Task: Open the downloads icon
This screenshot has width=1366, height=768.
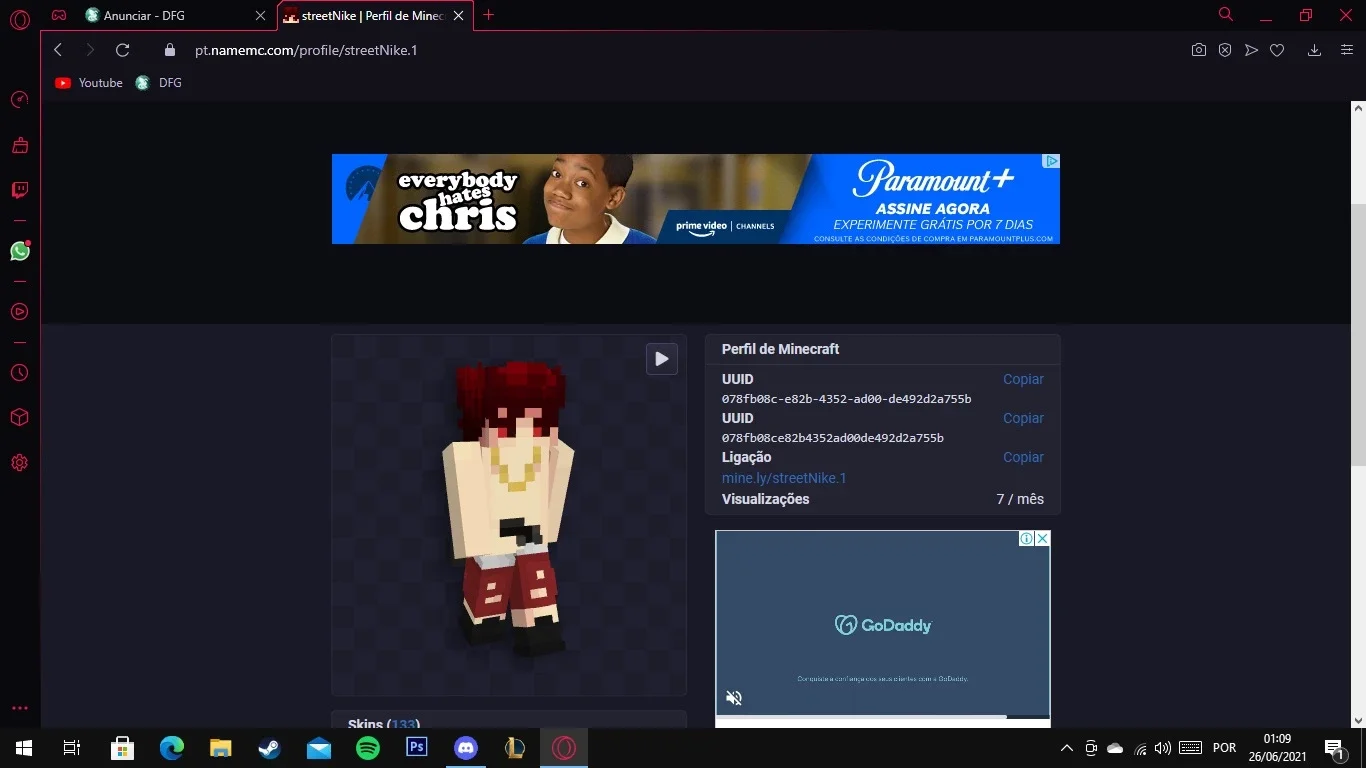Action: pos(1314,50)
